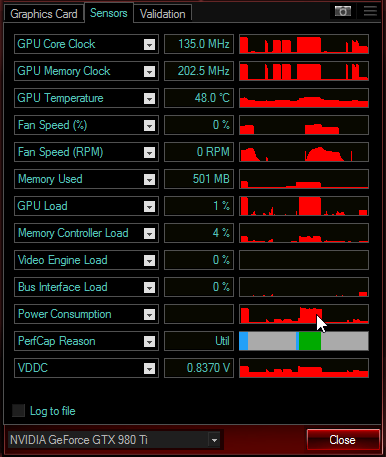Click the Memory Controller Load history graph
Screen dimensions: 386x457
[304, 233]
